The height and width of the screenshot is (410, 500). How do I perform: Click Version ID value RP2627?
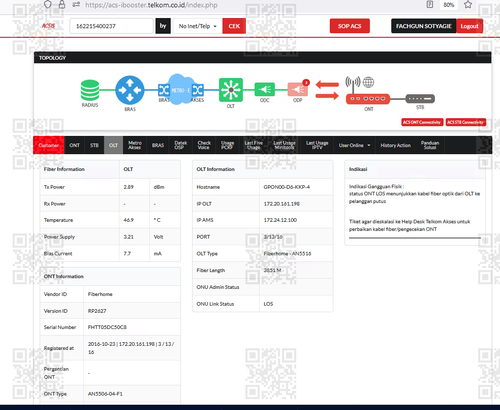coord(97,311)
